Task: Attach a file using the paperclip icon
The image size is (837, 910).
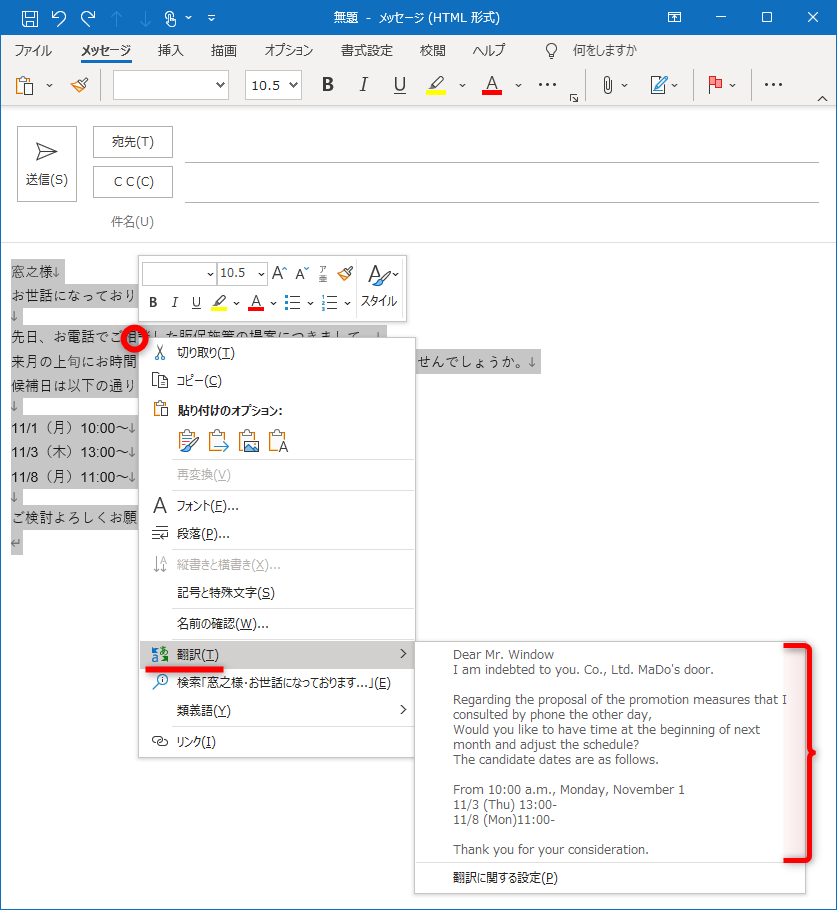Action: pyautogui.click(x=610, y=85)
